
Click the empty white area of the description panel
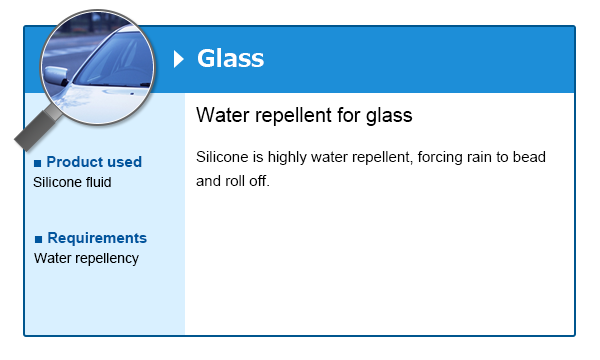[379, 262]
